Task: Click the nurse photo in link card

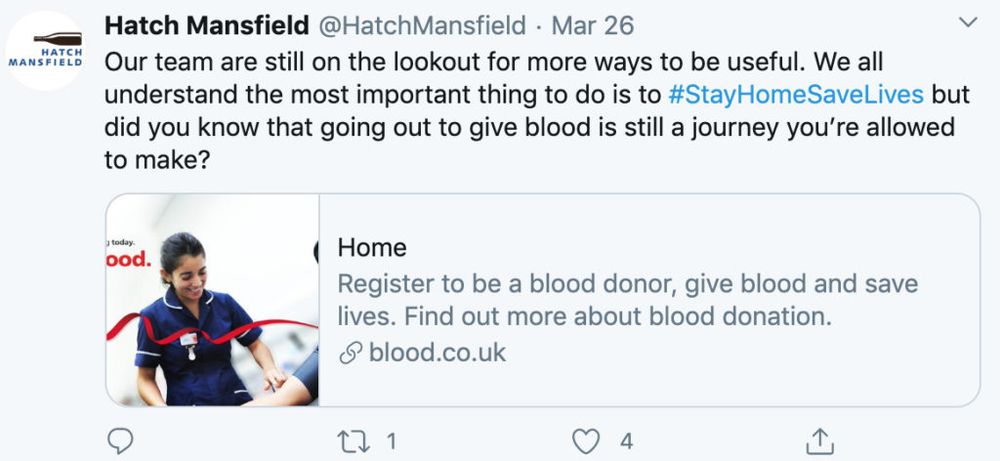Action: [212, 300]
